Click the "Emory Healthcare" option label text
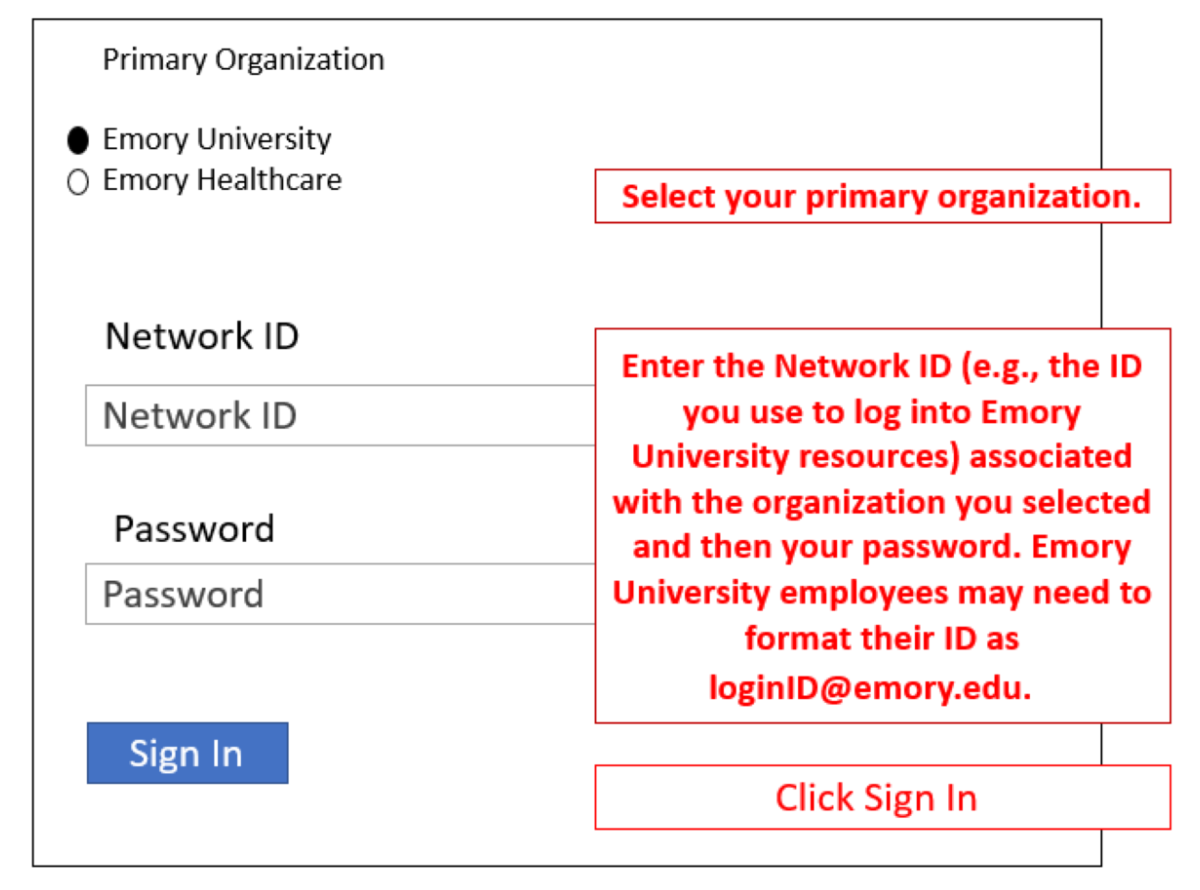 pyautogui.click(x=222, y=180)
